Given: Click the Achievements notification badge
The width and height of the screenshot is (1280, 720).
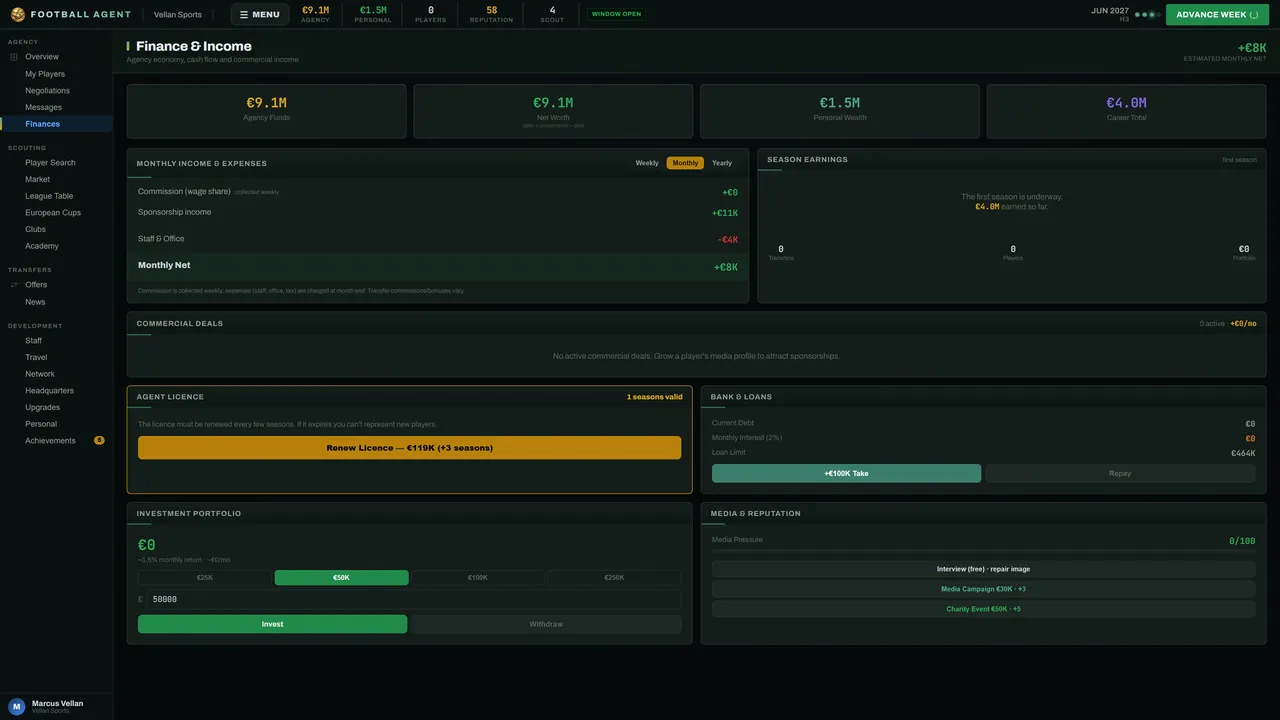Looking at the screenshot, I should tap(99, 440).
